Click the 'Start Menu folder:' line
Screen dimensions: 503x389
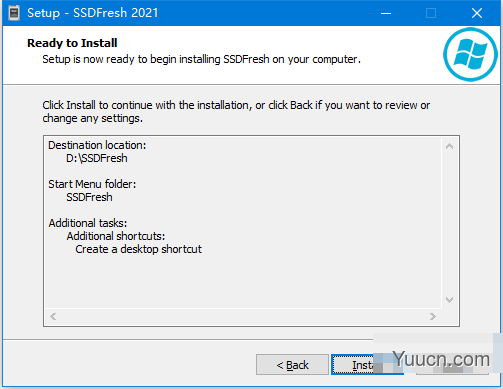[92, 184]
